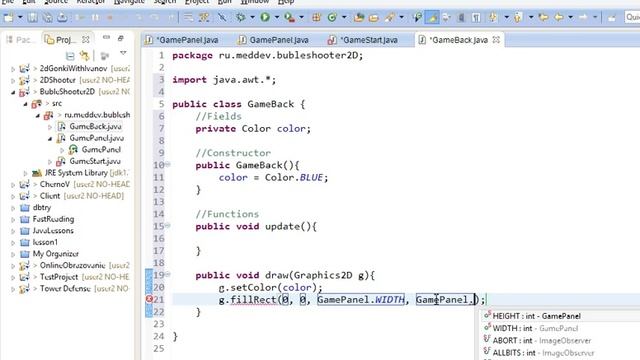Screen dimensions: 640x360
Task: Expand the 2dGonkiWithIvanov project
Action: tap(13, 69)
